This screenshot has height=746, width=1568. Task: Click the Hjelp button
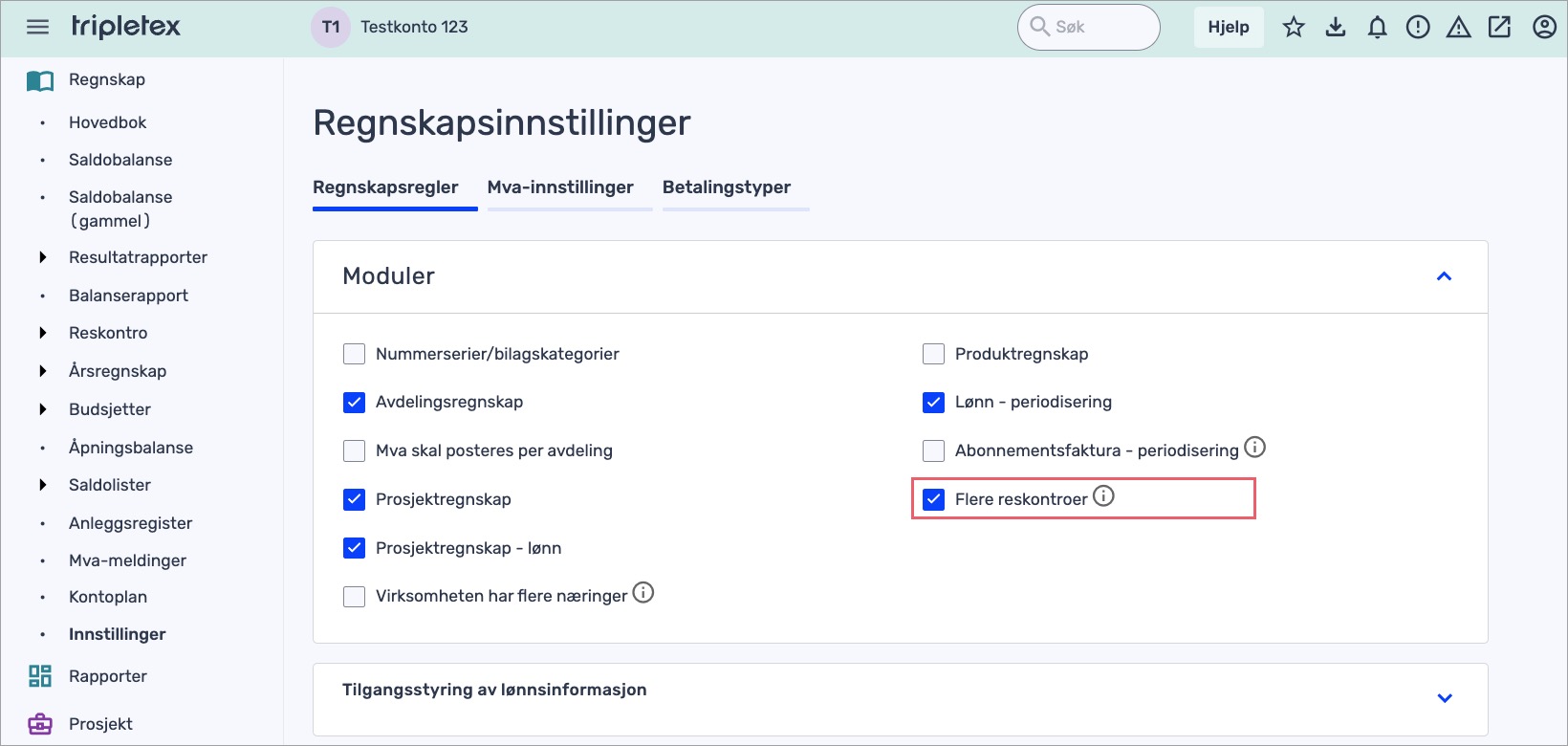[1229, 27]
